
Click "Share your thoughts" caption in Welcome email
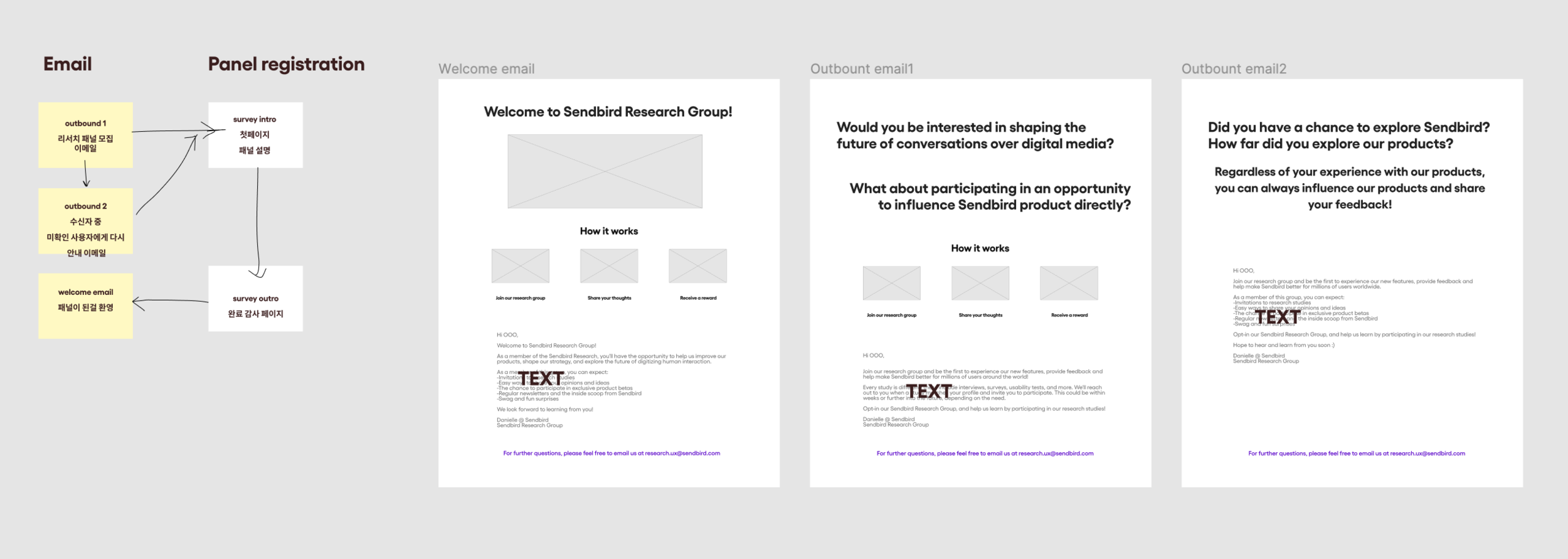pos(610,298)
